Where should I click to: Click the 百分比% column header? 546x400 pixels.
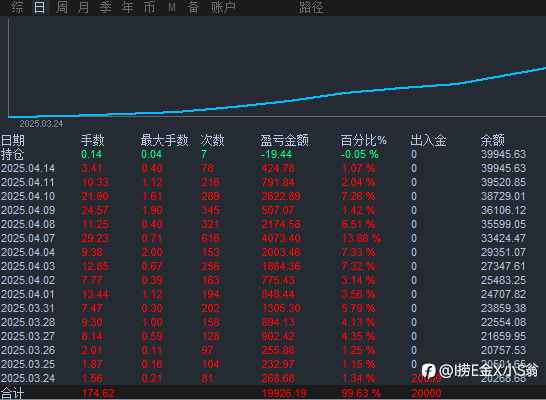(364, 140)
